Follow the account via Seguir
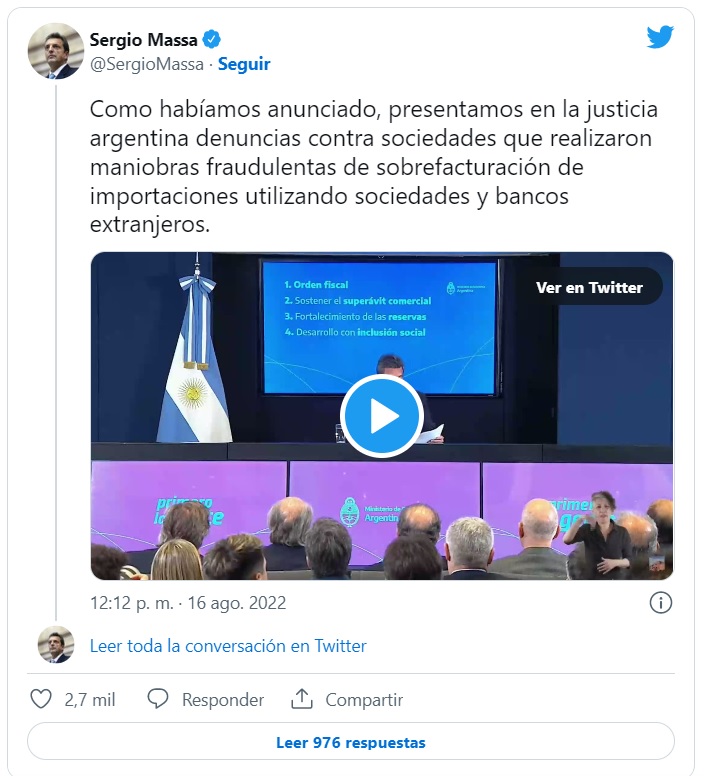 pyautogui.click(x=244, y=64)
